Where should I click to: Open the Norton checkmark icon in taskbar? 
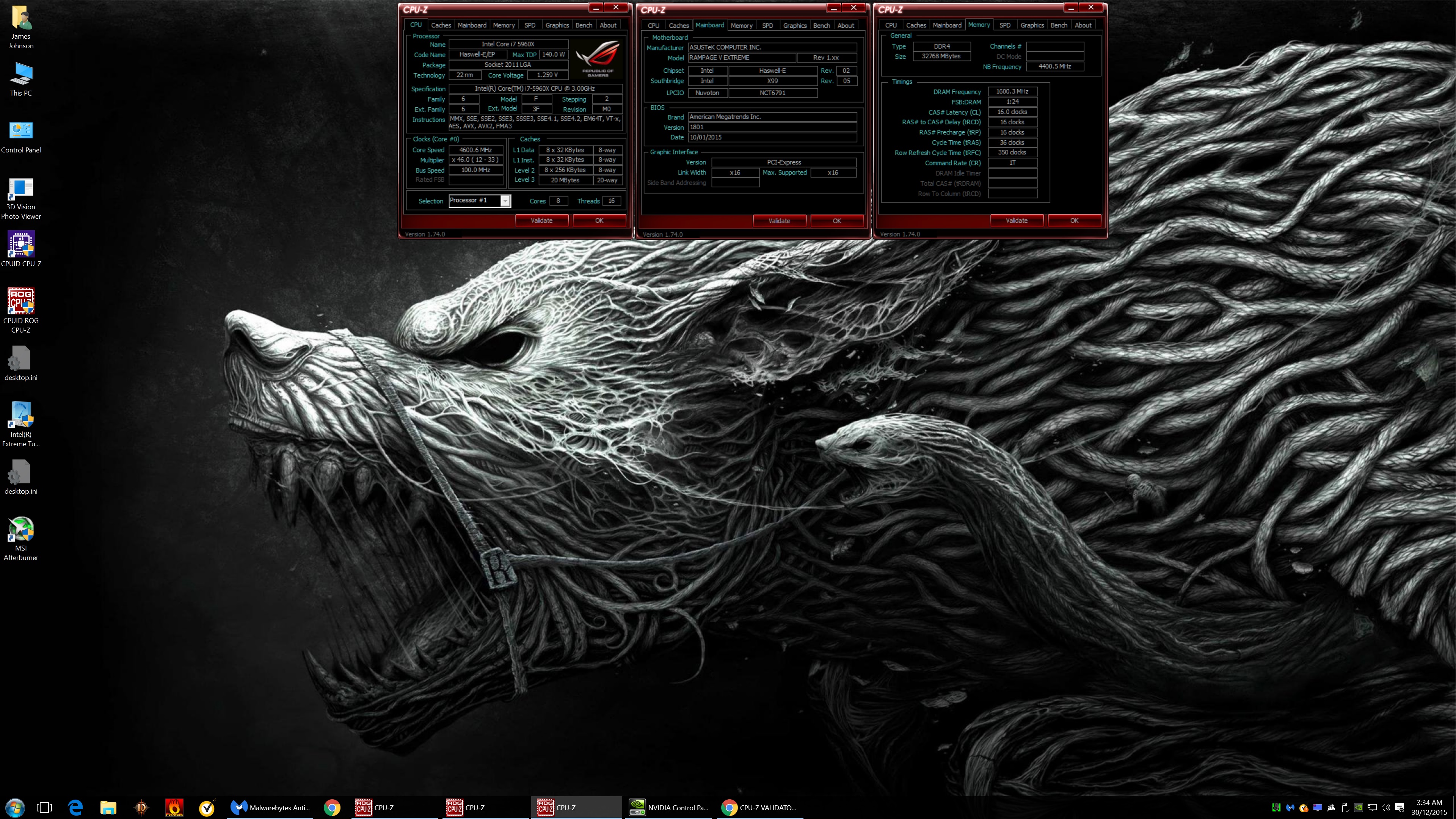[207, 808]
